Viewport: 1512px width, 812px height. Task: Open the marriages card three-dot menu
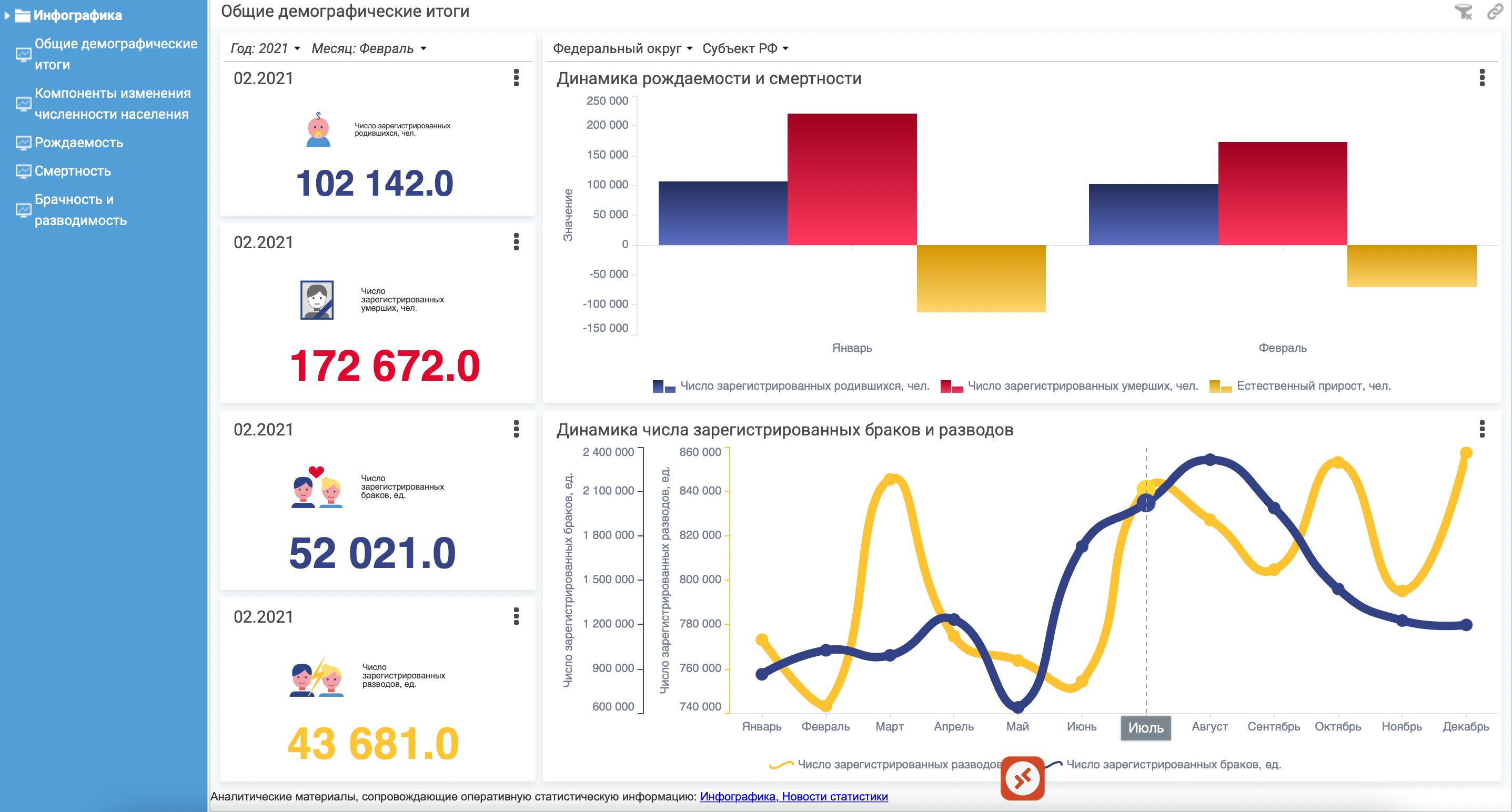pyautogui.click(x=516, y=429)
